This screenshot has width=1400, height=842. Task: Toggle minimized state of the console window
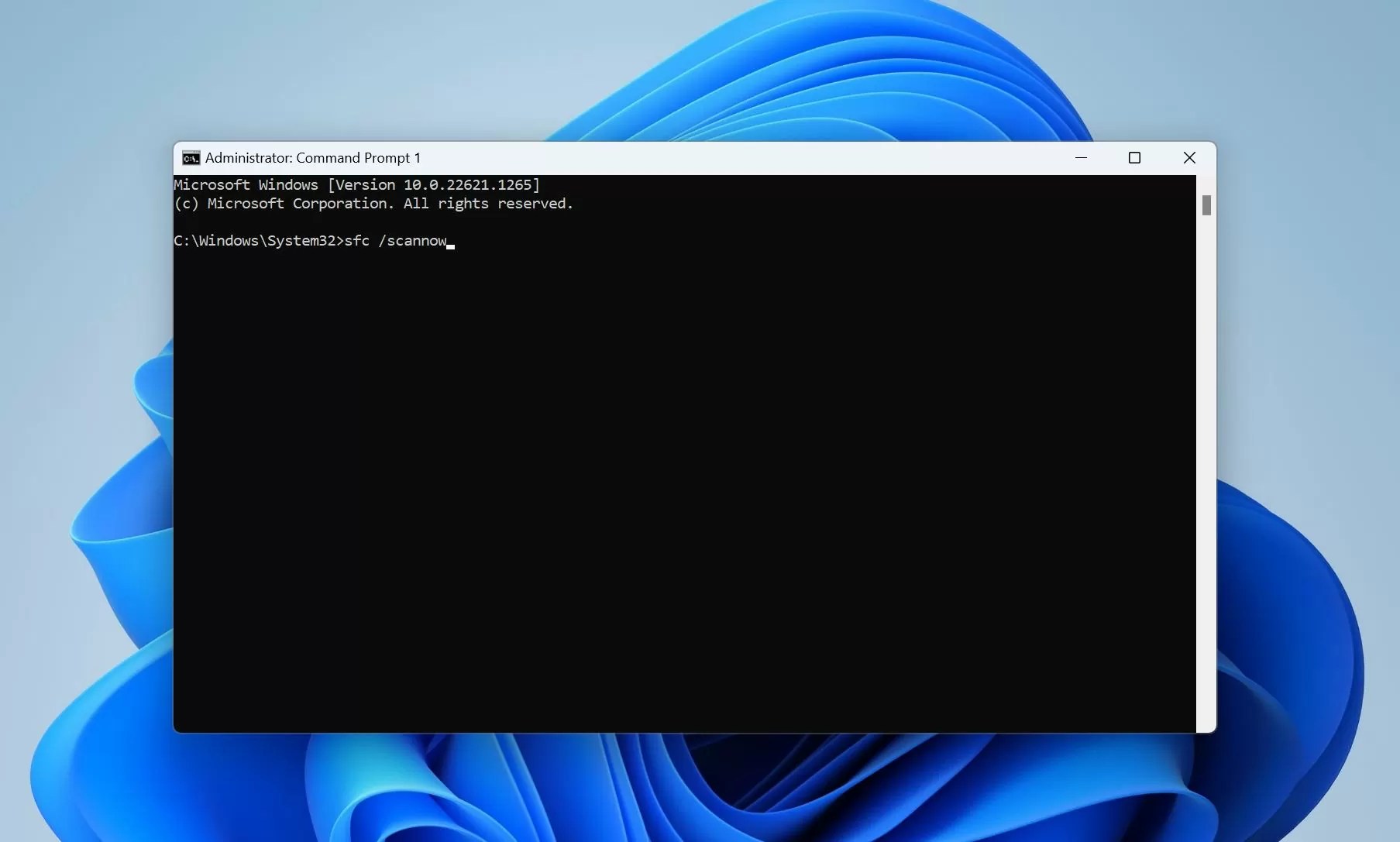pos(1082,157)
